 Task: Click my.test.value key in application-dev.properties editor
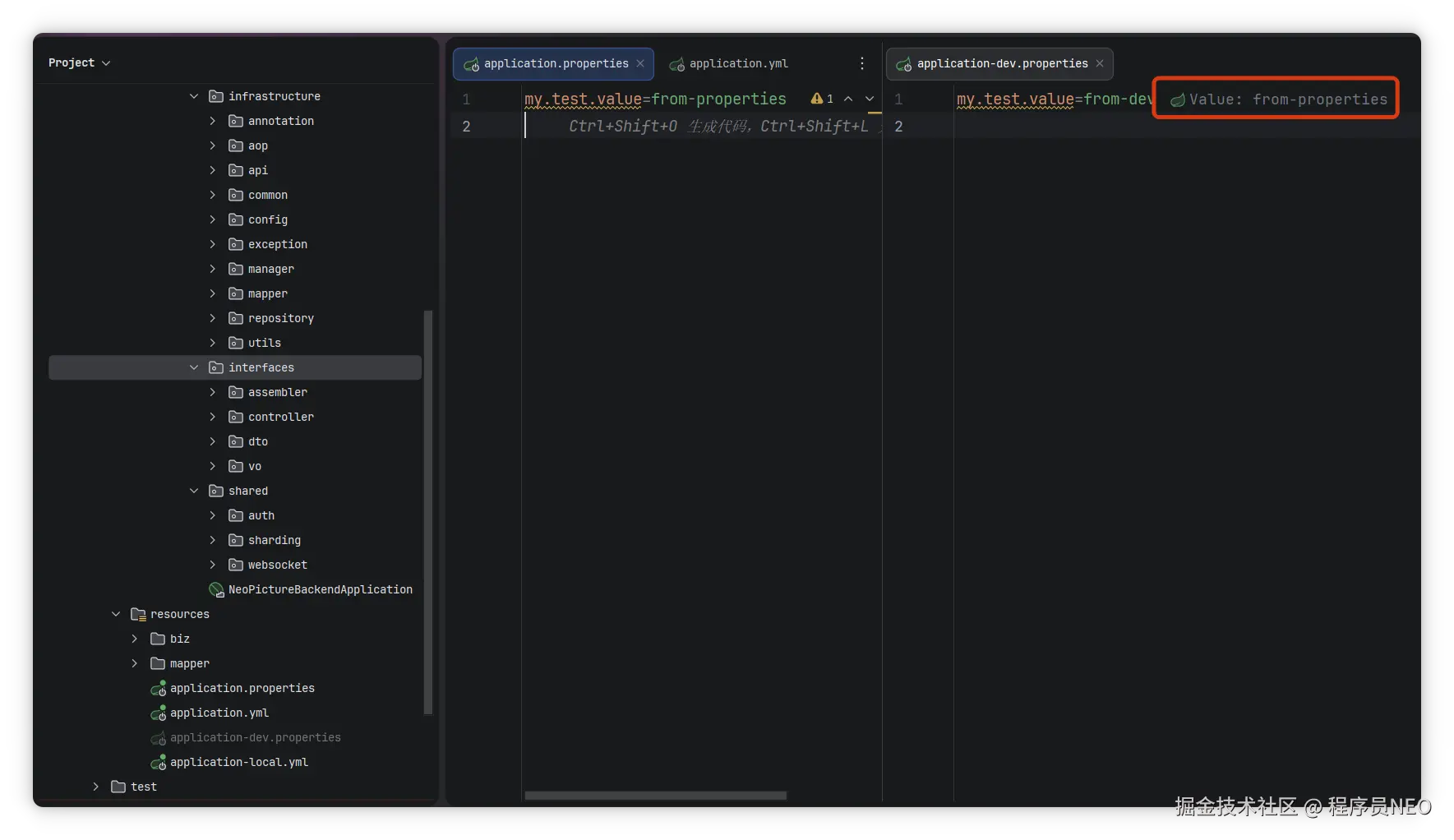(x=1015, y=99)
